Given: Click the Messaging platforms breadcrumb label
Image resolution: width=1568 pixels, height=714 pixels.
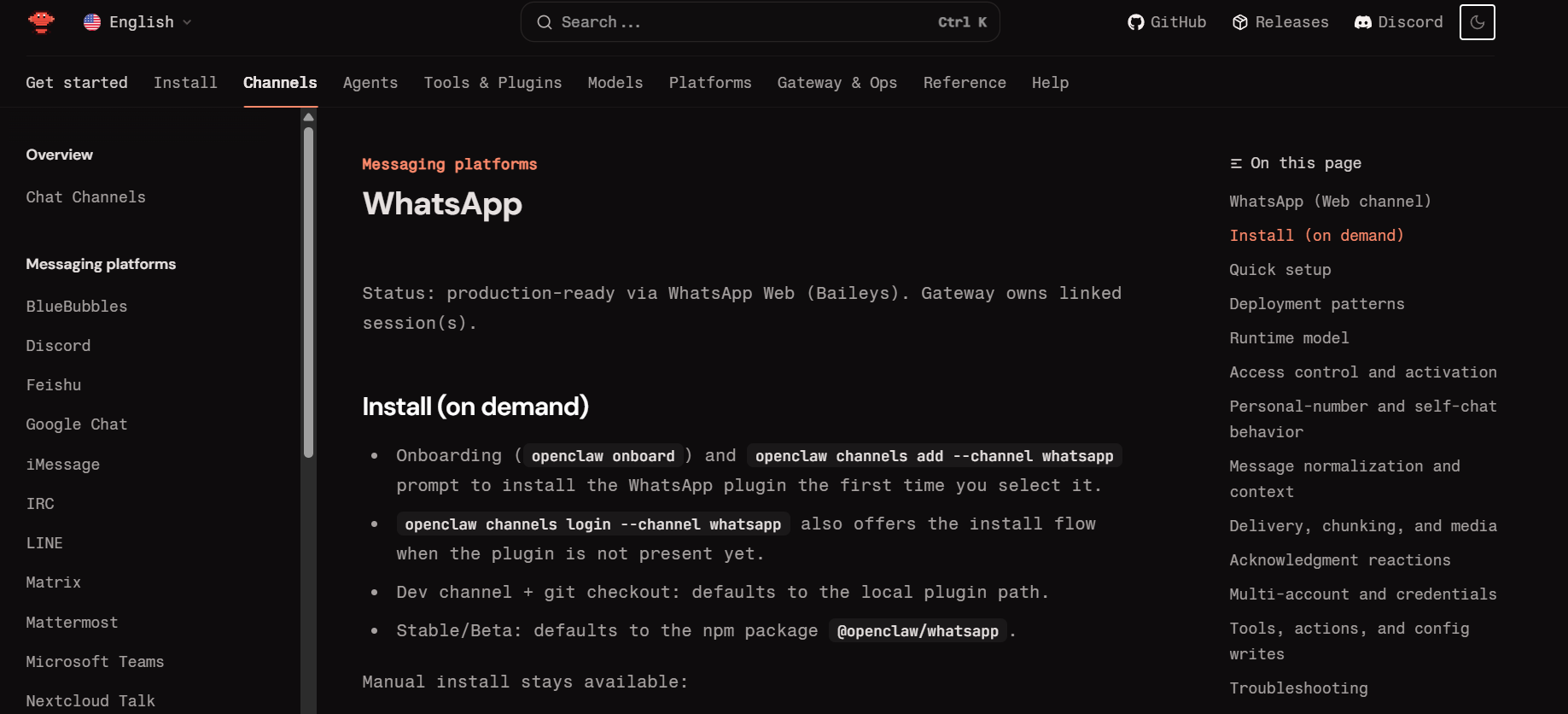Looking at the screenshot, I should (x=450, y=164).
